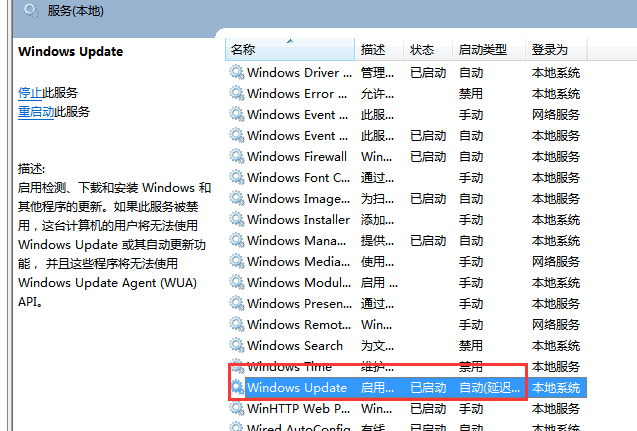Select the Windows Error ... service row
637x431 pixels.
[x=406, y=94]
